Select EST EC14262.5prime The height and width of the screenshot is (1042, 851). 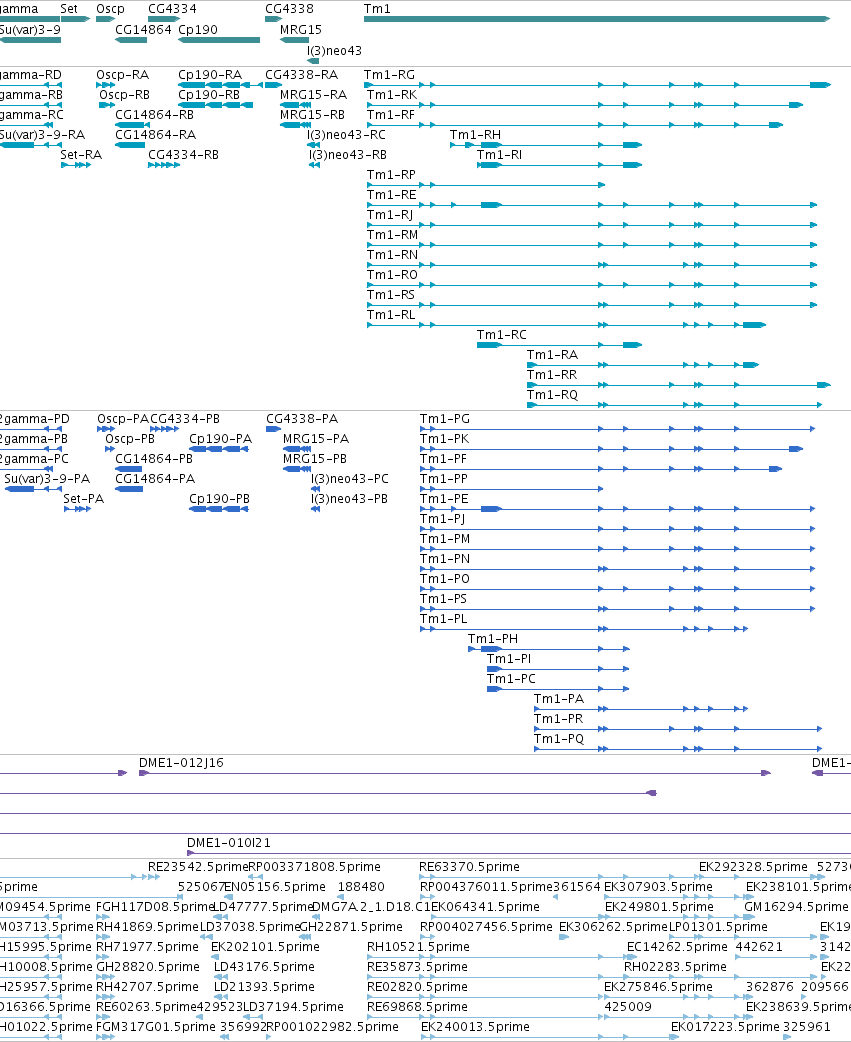tap(677, 946)
